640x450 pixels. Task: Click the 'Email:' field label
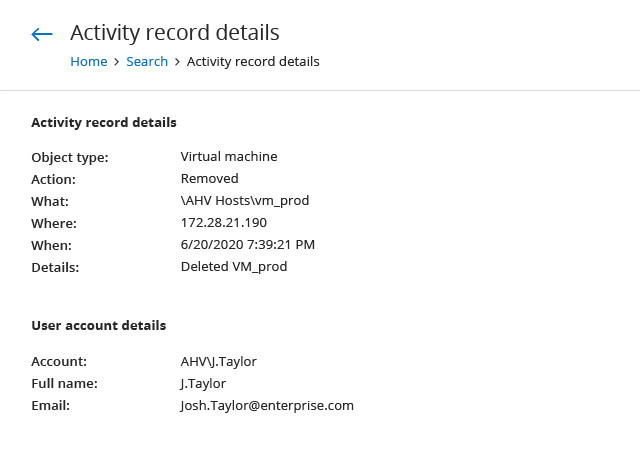(x=50, y=406)
